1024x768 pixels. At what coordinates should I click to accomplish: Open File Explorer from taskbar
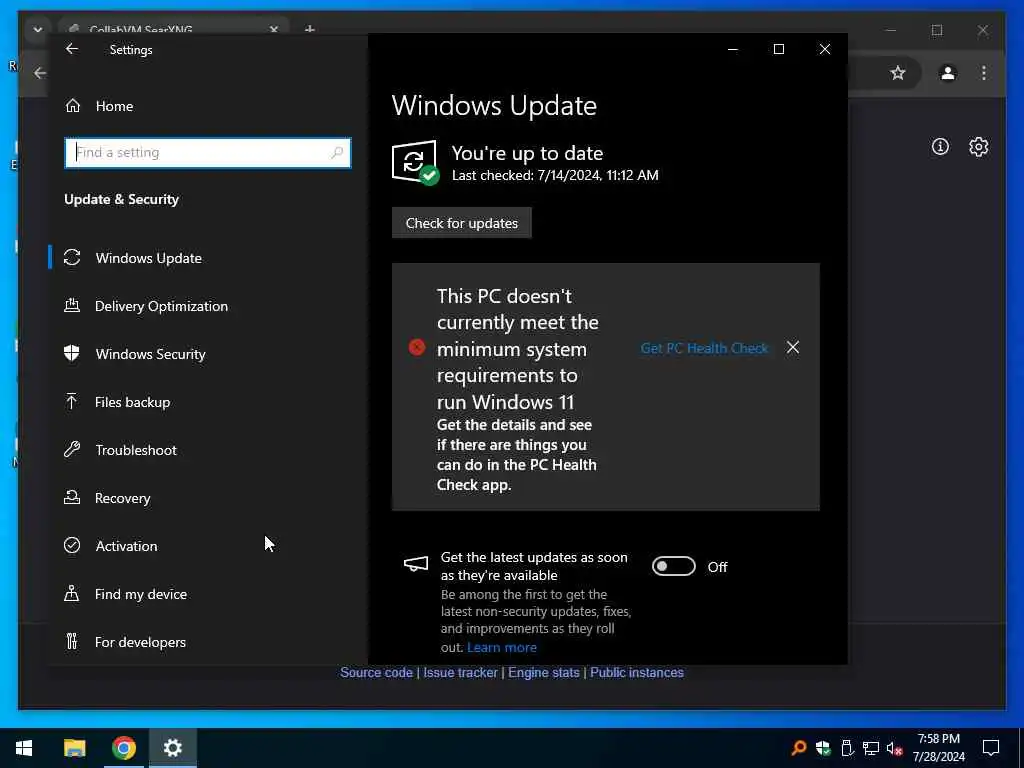(74, 748)
